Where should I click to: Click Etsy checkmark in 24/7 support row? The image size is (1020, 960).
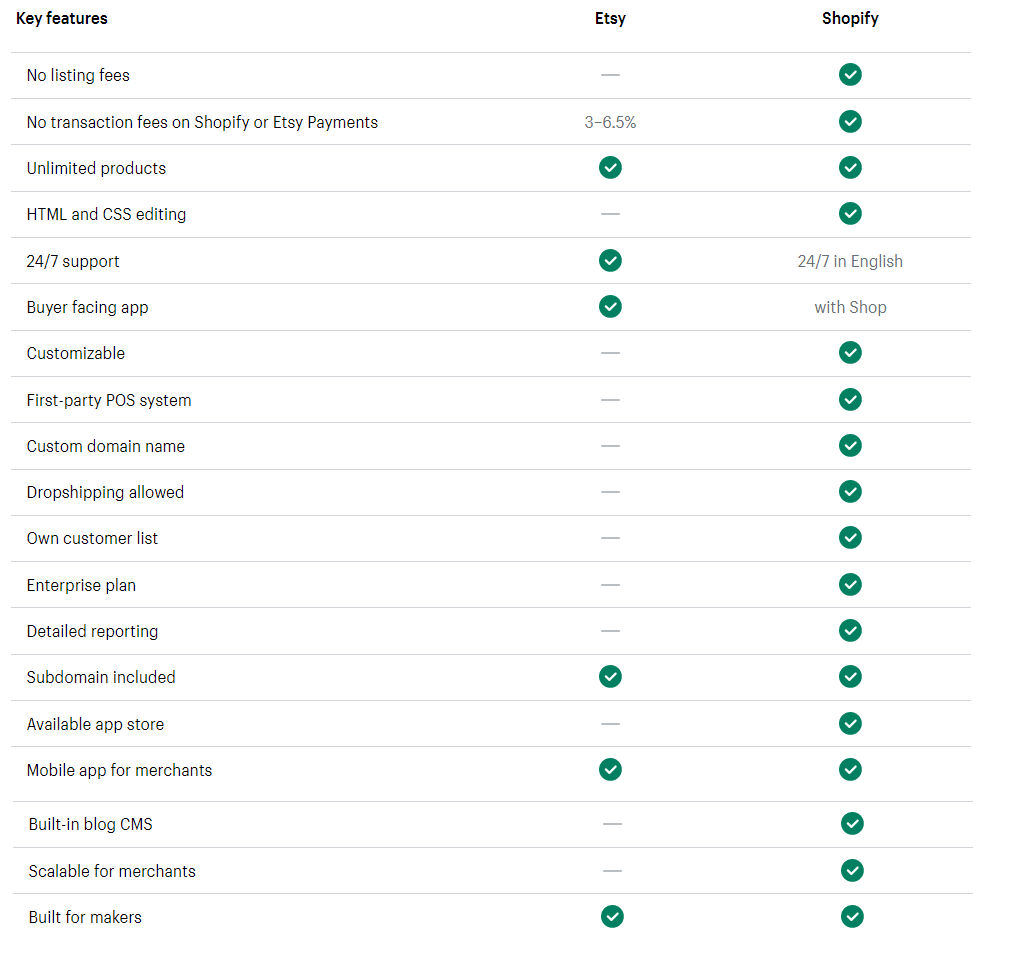[x=610, y=261]
